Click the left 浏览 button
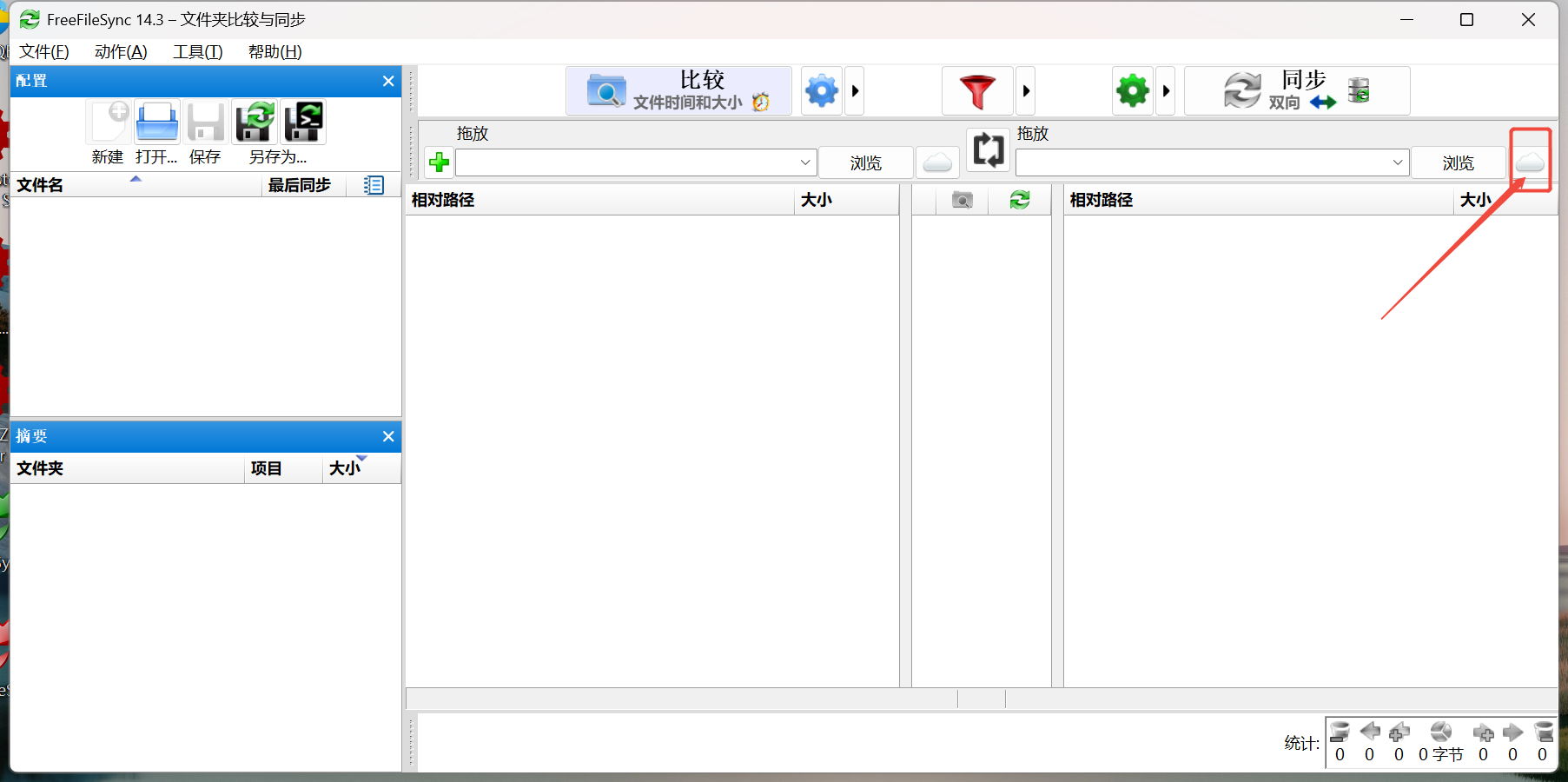The image size is (1568, 782). pos(866,162)
